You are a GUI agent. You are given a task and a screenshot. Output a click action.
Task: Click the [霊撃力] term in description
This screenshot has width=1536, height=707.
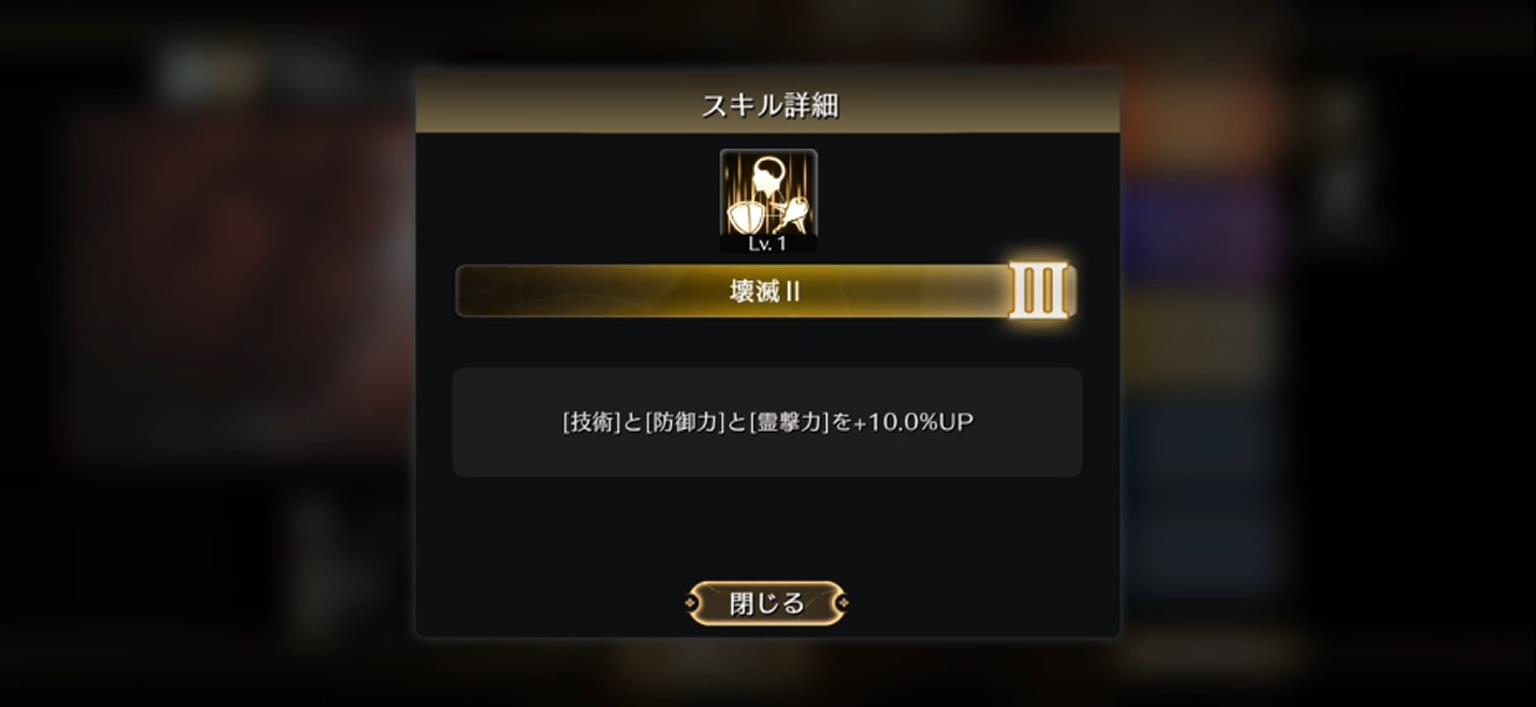click(x=789, y=422)
